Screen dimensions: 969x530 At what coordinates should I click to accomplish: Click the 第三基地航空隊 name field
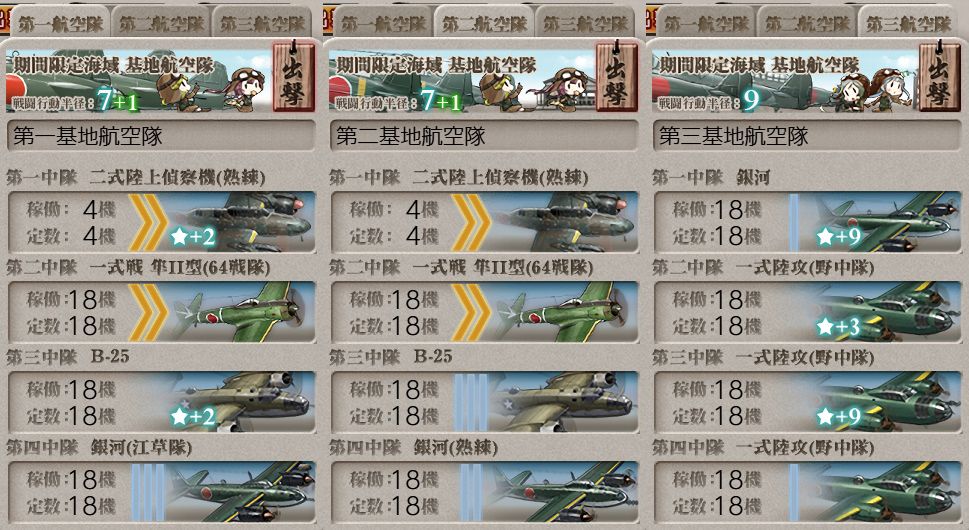[808, 136]
